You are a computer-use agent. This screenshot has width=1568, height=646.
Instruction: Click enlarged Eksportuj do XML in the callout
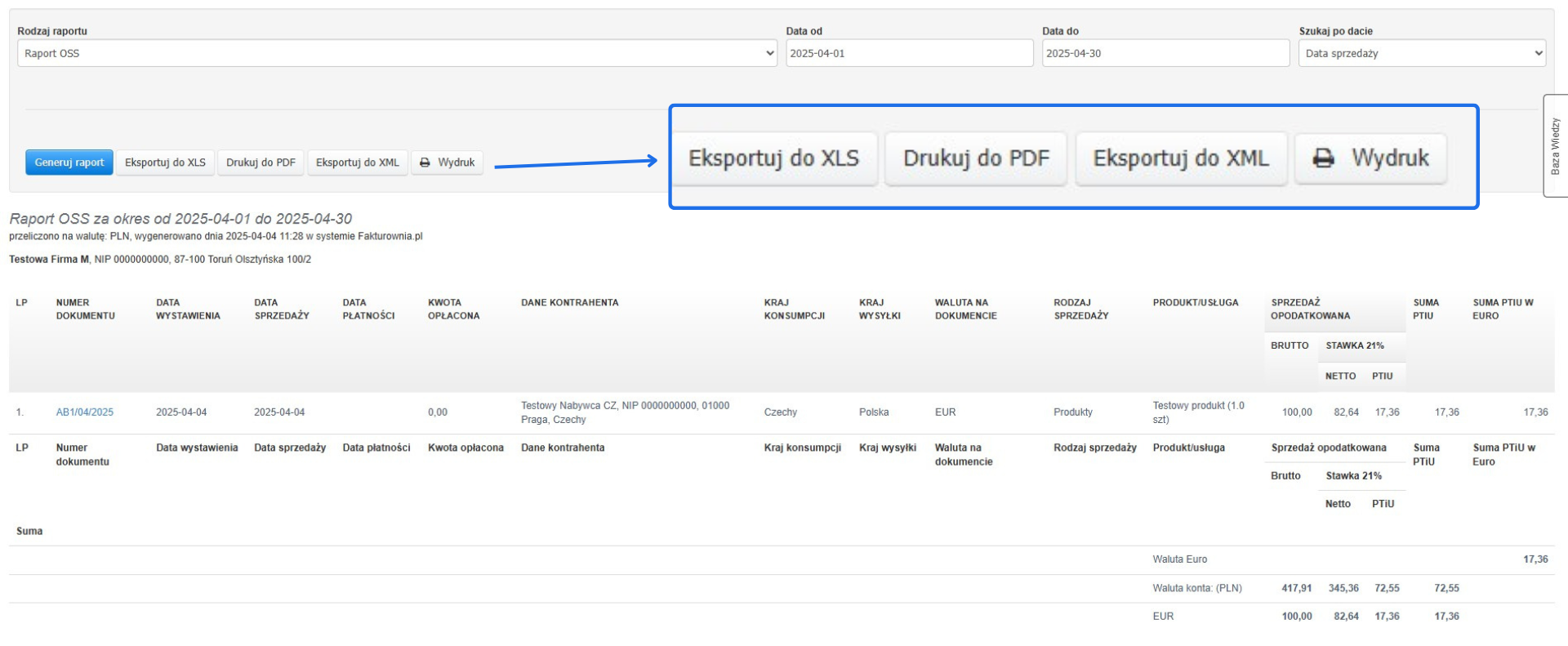coord(1181,158)
